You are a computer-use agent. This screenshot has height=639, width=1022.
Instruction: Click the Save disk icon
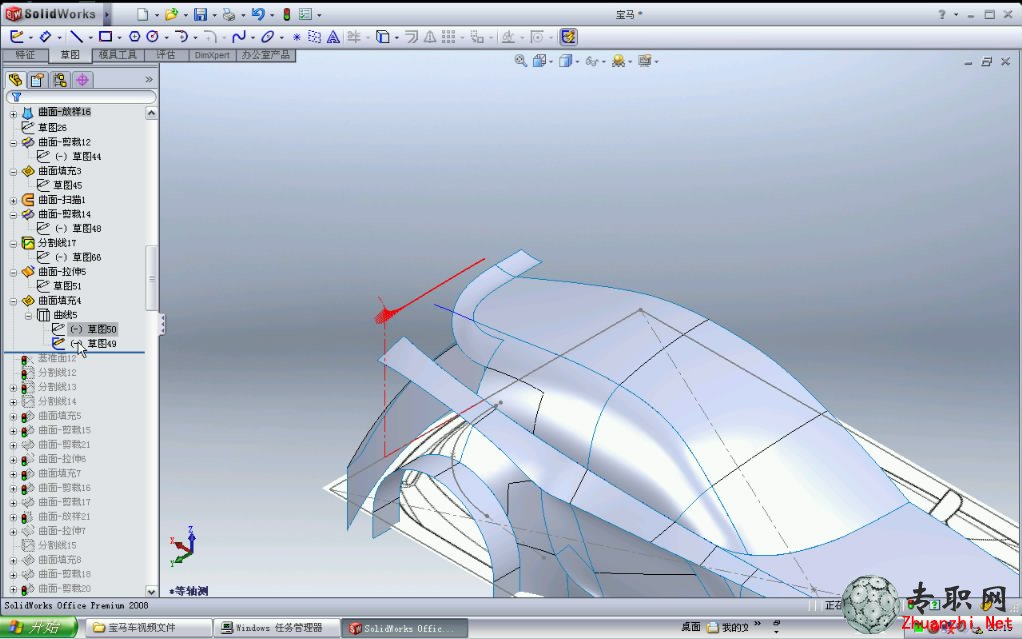[x=200, y=14]
